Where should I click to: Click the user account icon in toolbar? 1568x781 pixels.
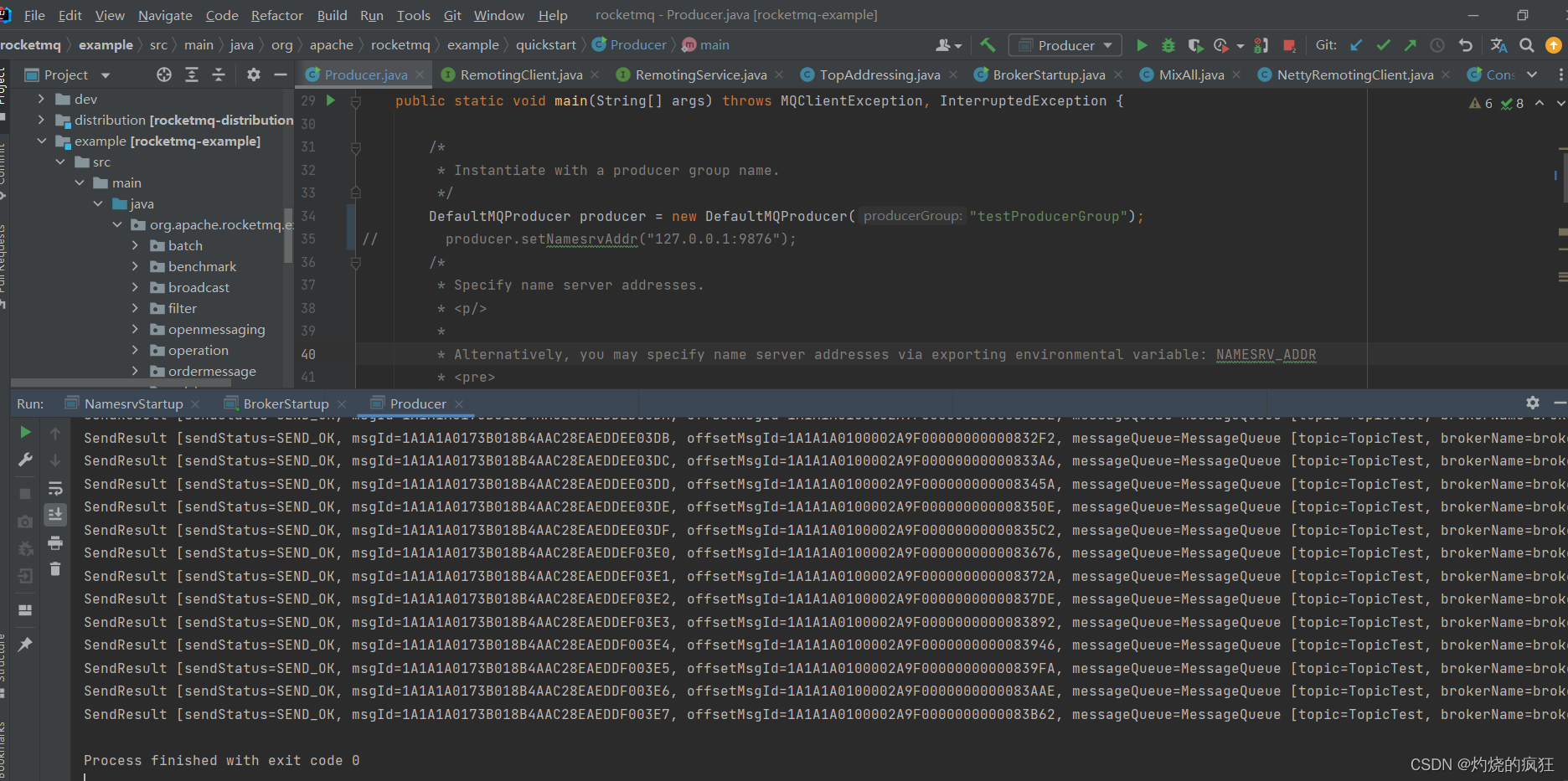948,45
